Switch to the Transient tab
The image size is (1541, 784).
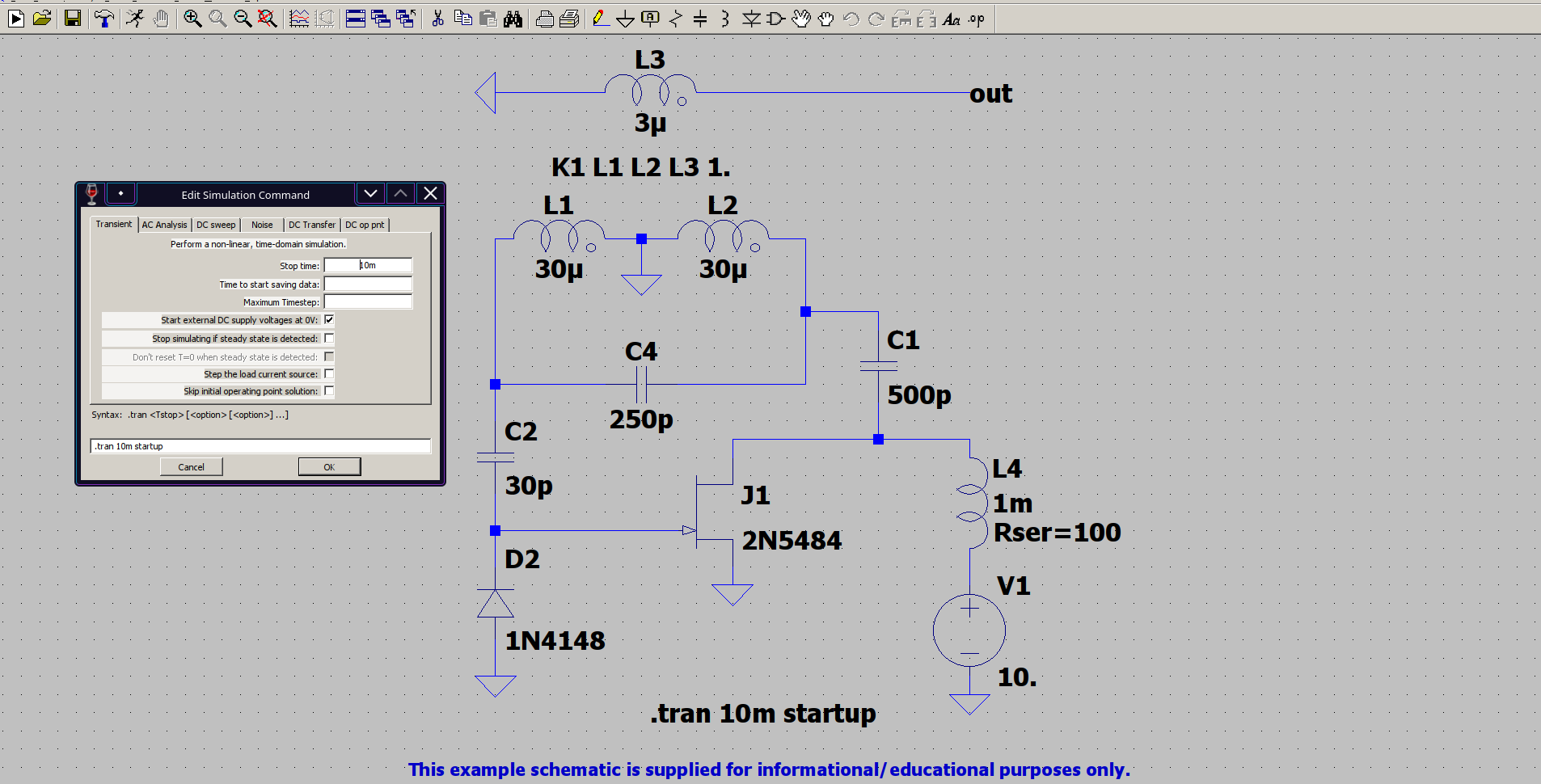[x=114, y=224]
